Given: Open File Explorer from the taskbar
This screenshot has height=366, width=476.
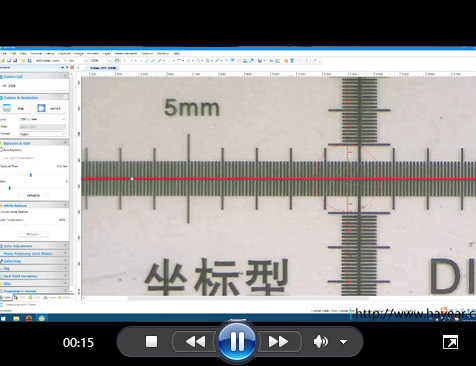Looking at the screenshot, I should click(x=16, y=318).
